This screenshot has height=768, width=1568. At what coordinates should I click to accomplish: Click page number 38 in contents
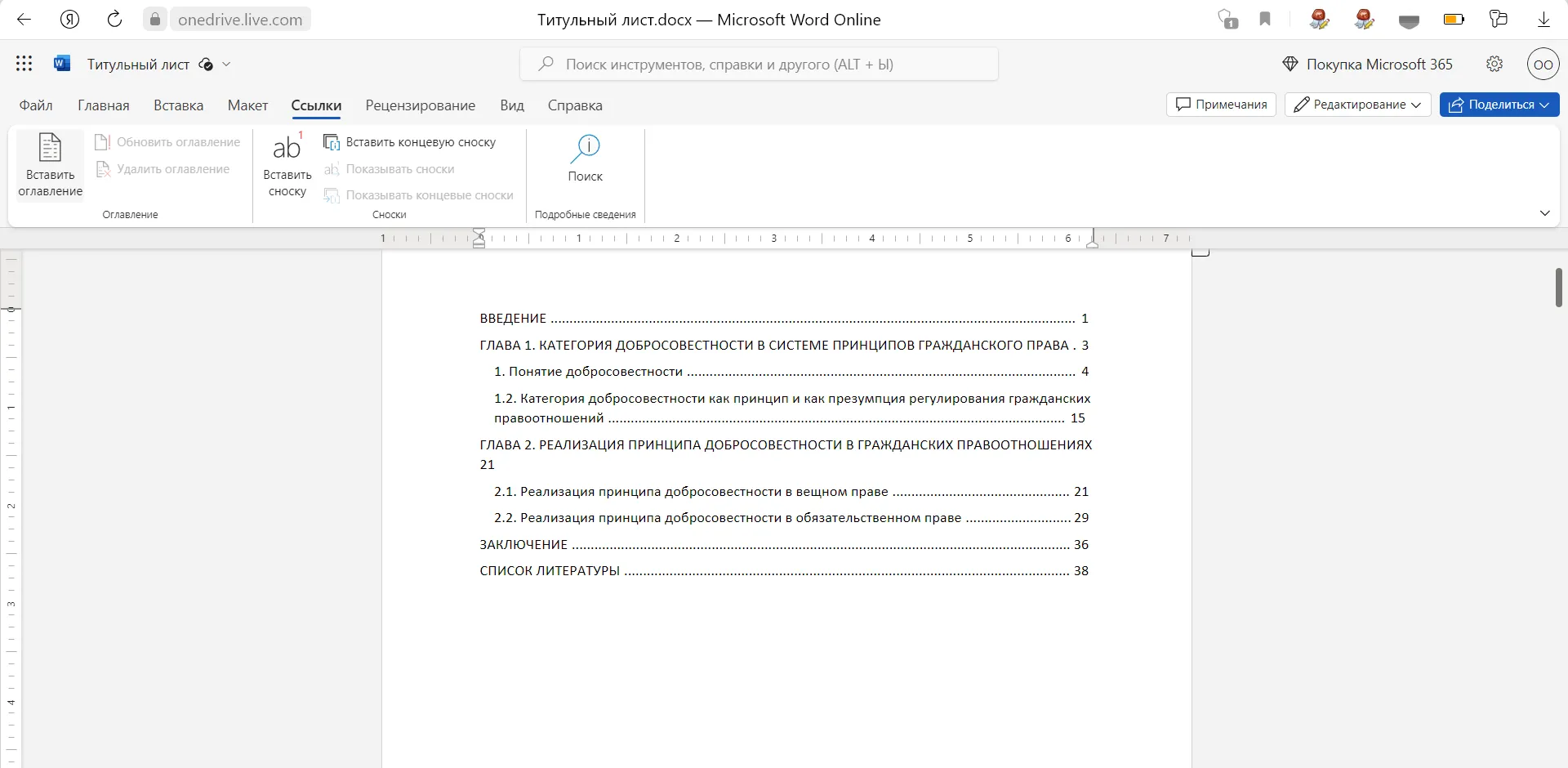1081,571
